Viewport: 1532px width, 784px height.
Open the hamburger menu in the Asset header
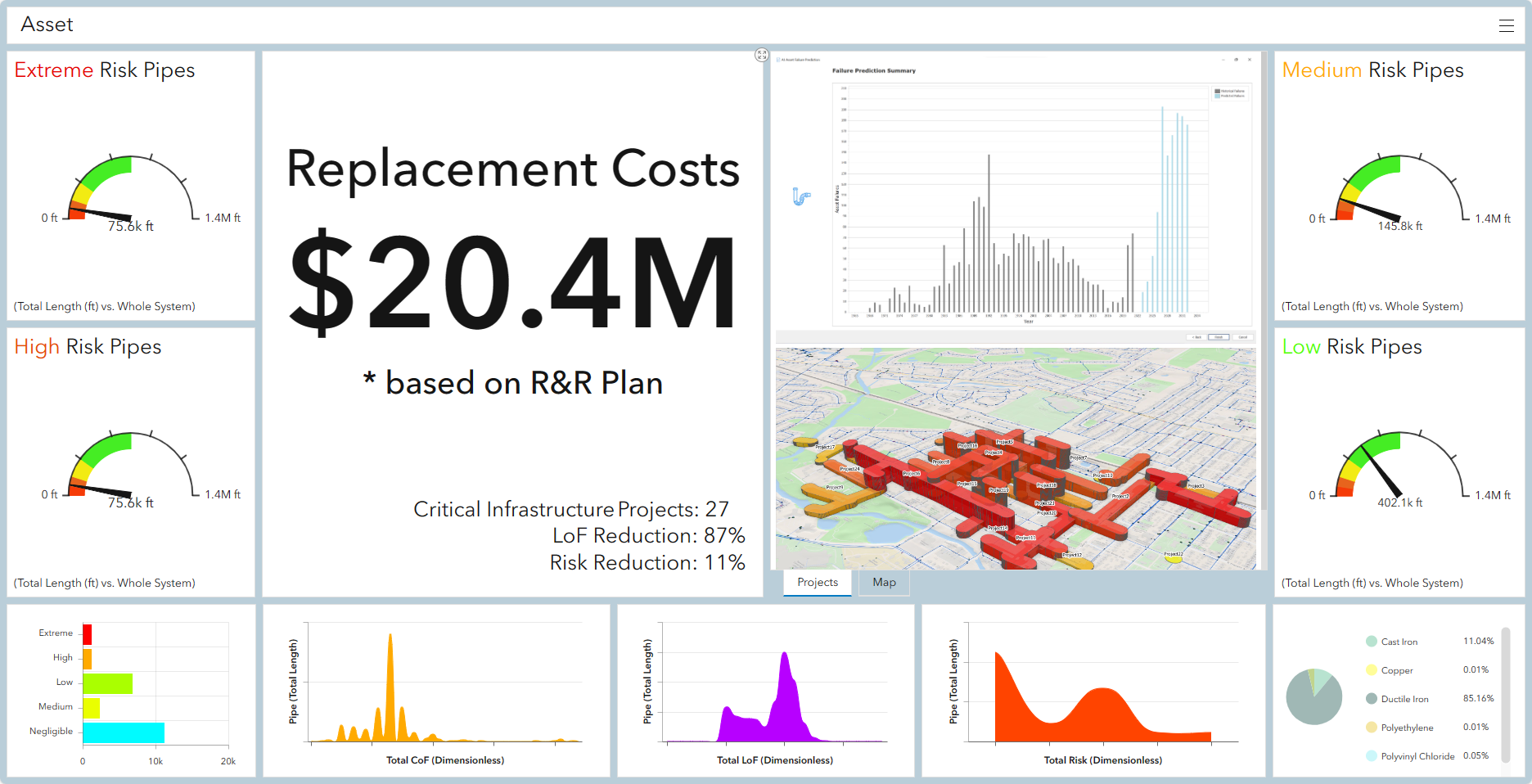point(1506,25)
